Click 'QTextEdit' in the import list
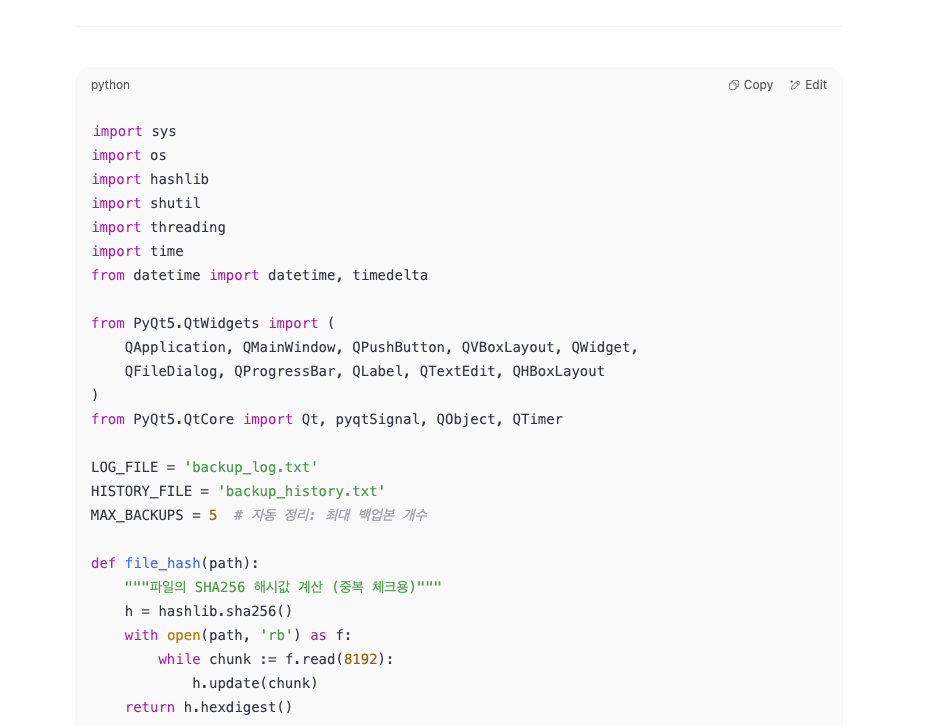 [458, 371]
